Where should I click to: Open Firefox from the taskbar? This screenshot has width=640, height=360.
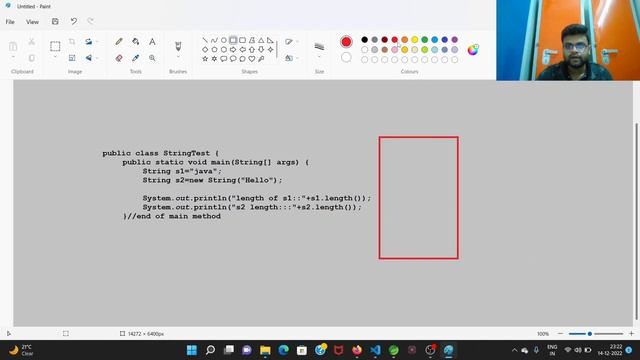click(x=357, y=350)
